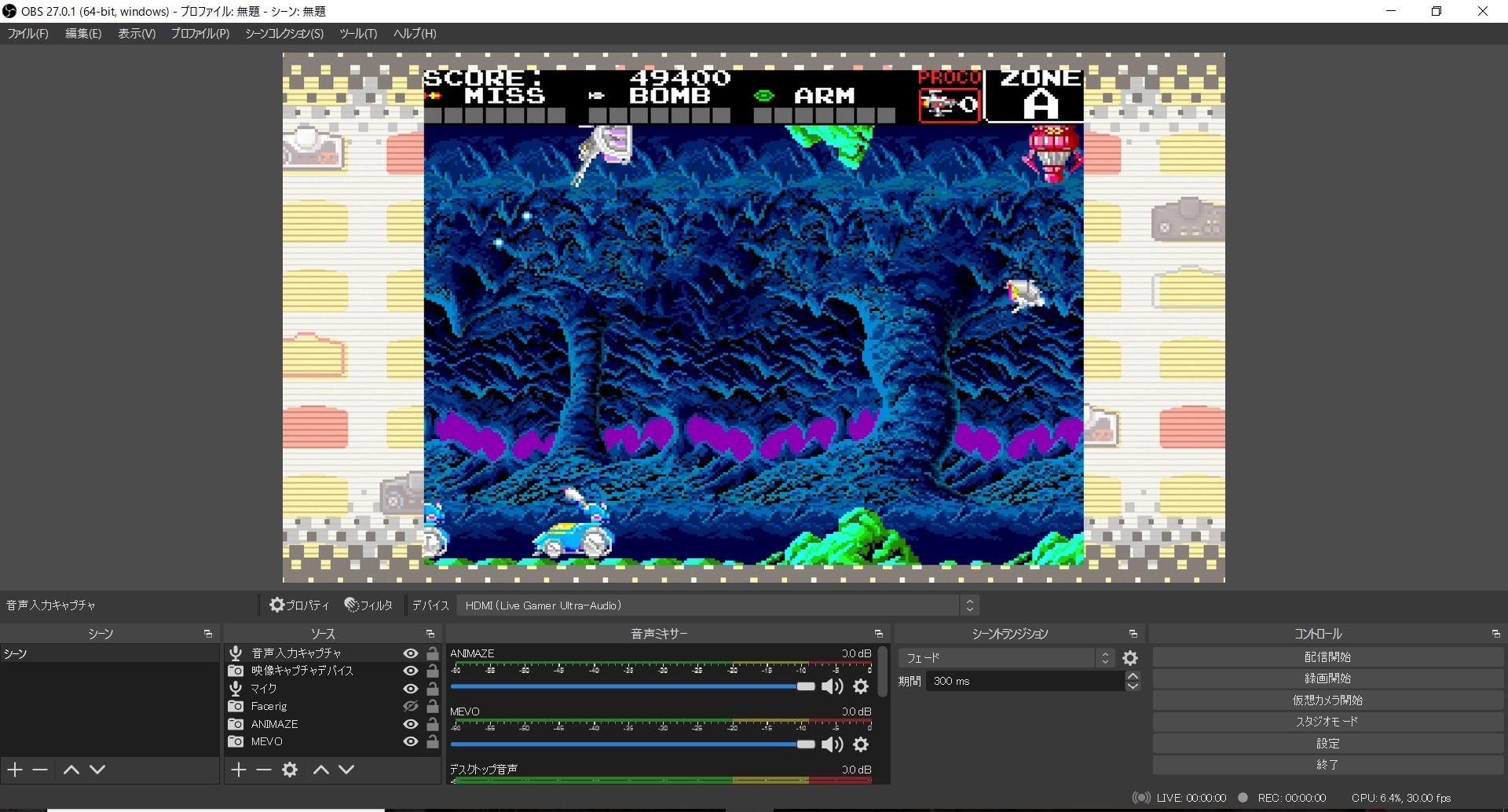Click the audio mixer vertical scrollbar
Image resolution: width=1508 pixels, height=812 pixels.
pyautogui.click(x=882, y=671)
